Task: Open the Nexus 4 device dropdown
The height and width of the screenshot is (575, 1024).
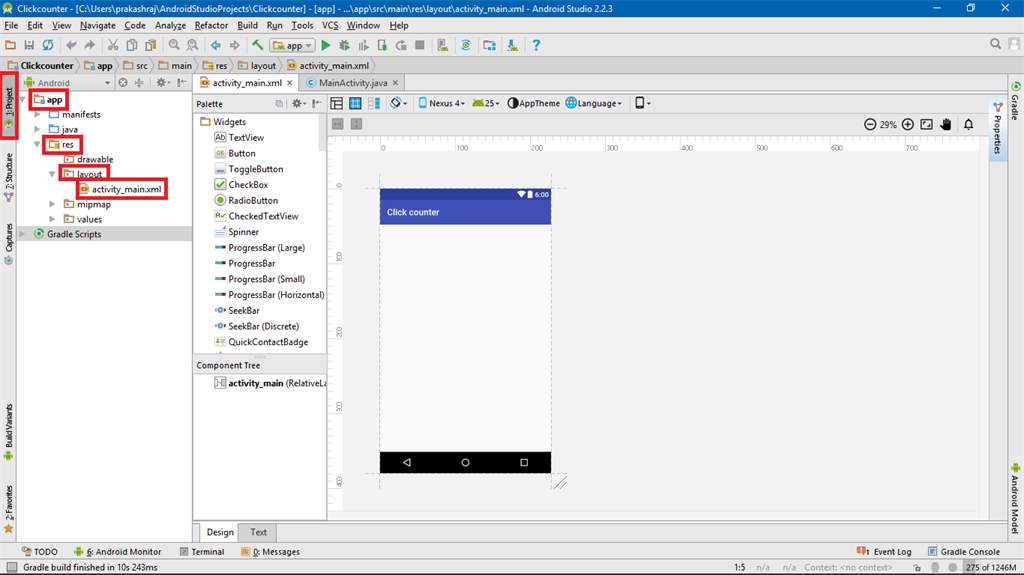Action: pyautogui.click(x=442, y=103)
